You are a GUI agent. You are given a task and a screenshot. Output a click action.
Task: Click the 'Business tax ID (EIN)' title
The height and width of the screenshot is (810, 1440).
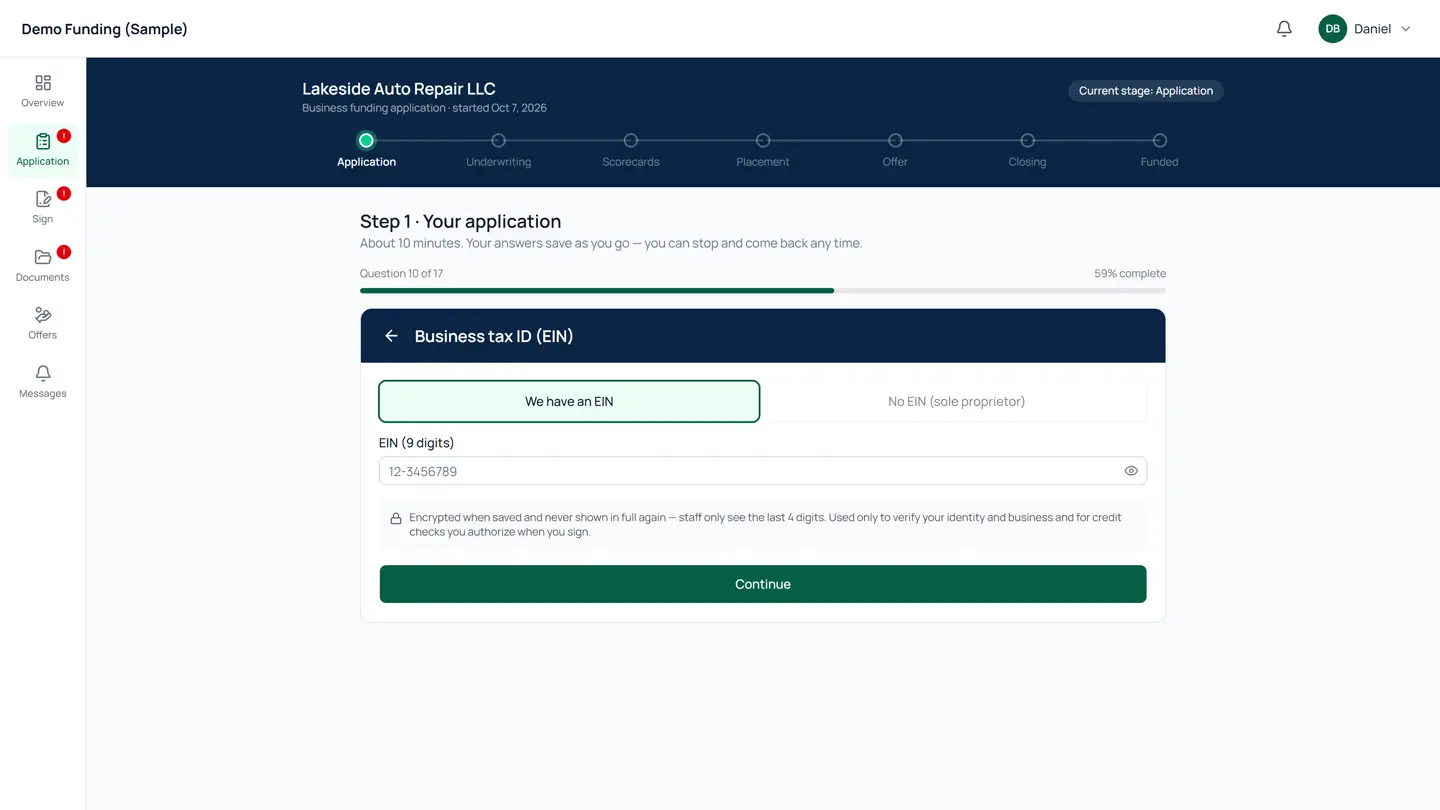coord(494,336)
